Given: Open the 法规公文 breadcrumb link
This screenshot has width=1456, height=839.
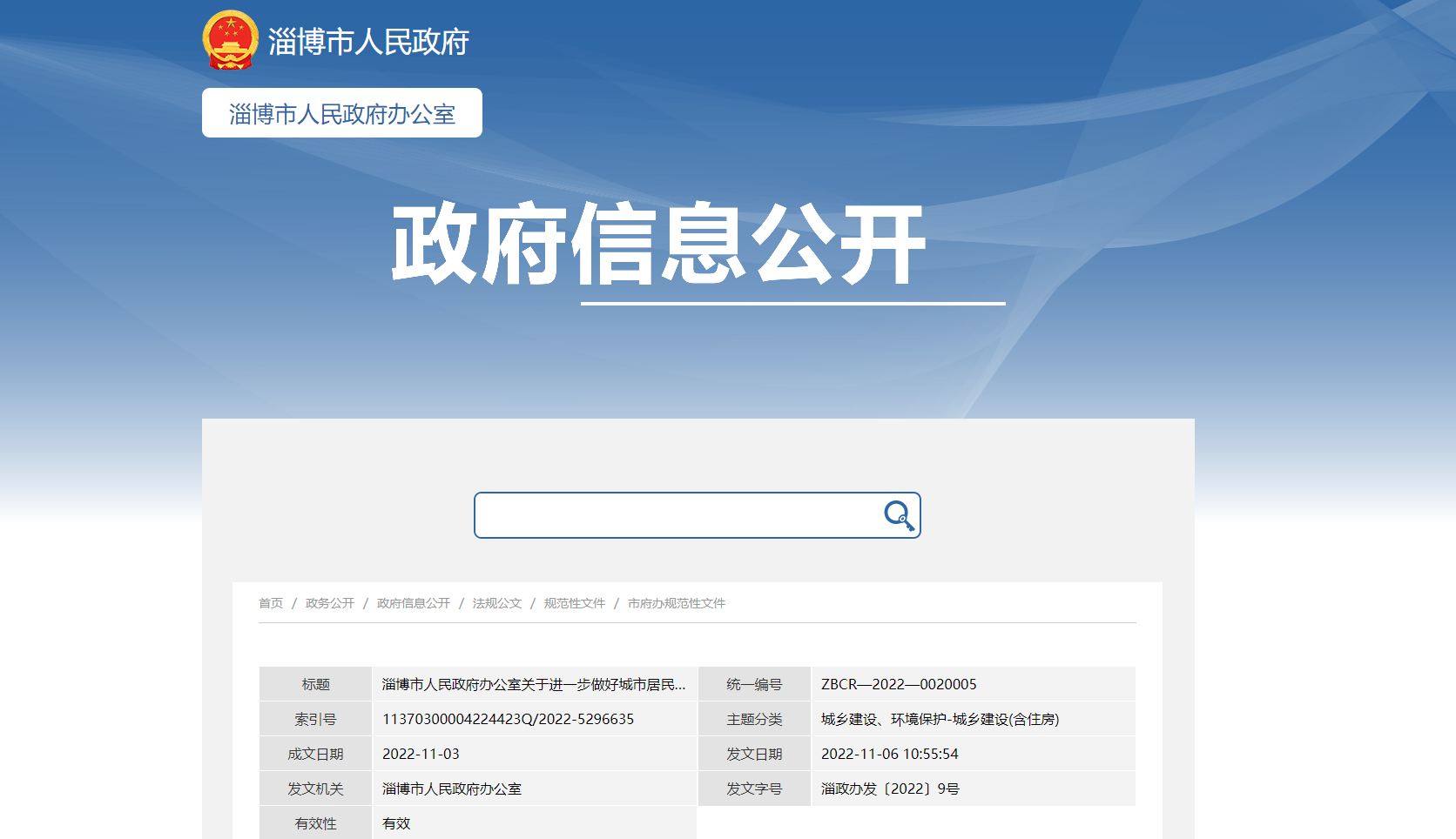Looking at the screenshot, I should (495, 602).
